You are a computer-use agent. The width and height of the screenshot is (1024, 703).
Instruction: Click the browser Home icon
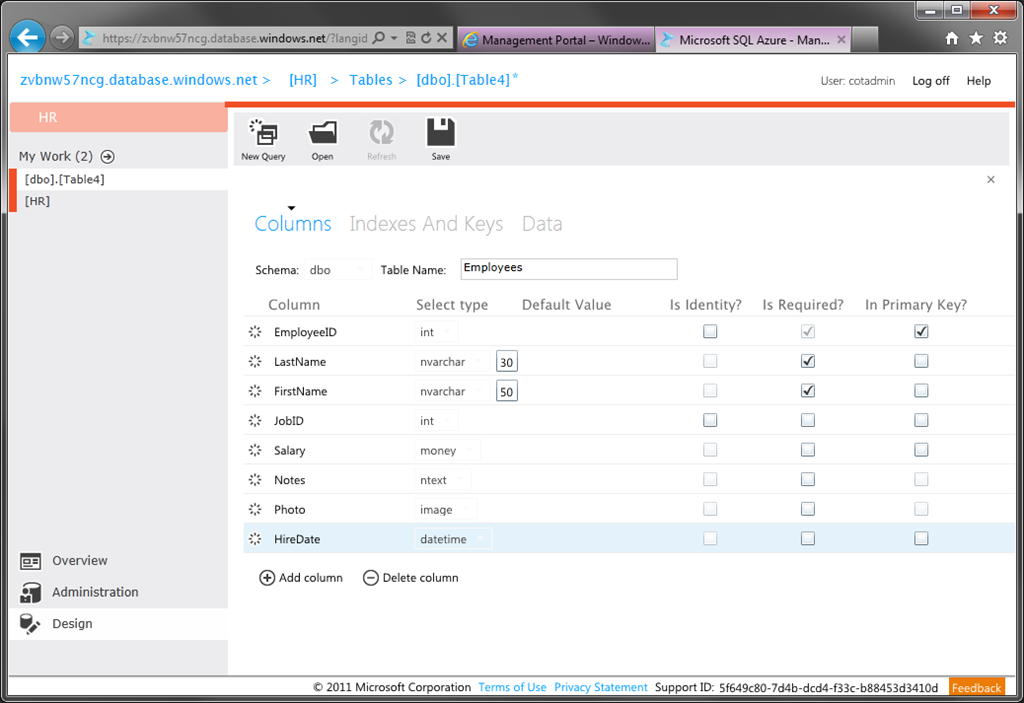(x=952, y=39)
